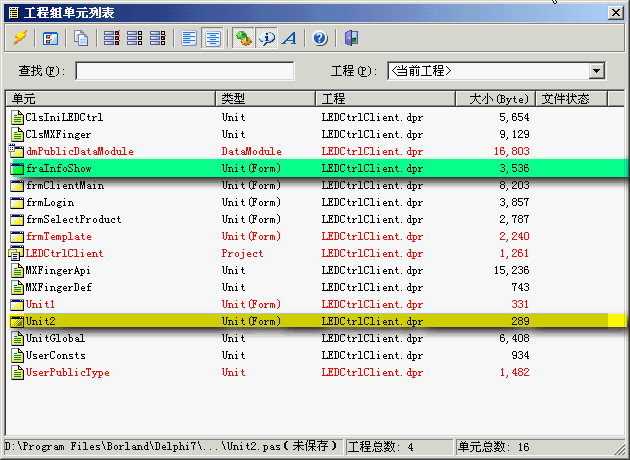Click the left-aligned text match icon
630x460 pixels.
190,38
